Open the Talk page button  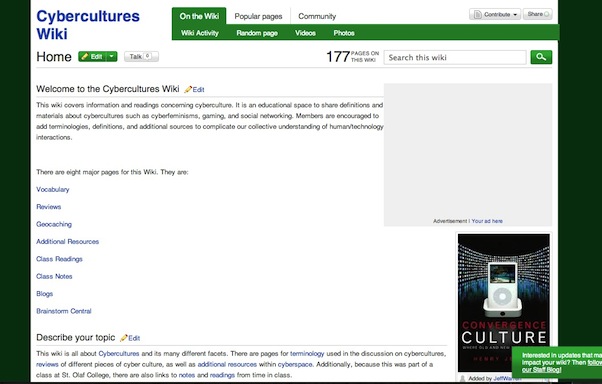coord(141,56)
